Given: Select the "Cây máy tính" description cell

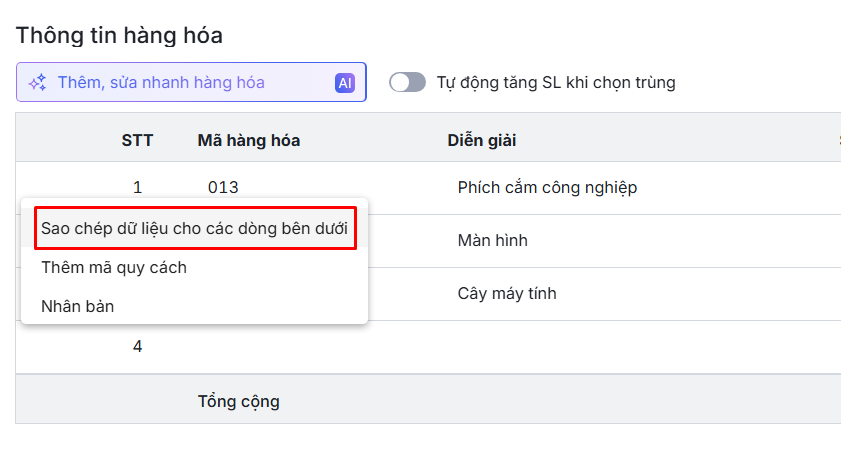Looking at the screenshot, I should click(x=507, y=294).
